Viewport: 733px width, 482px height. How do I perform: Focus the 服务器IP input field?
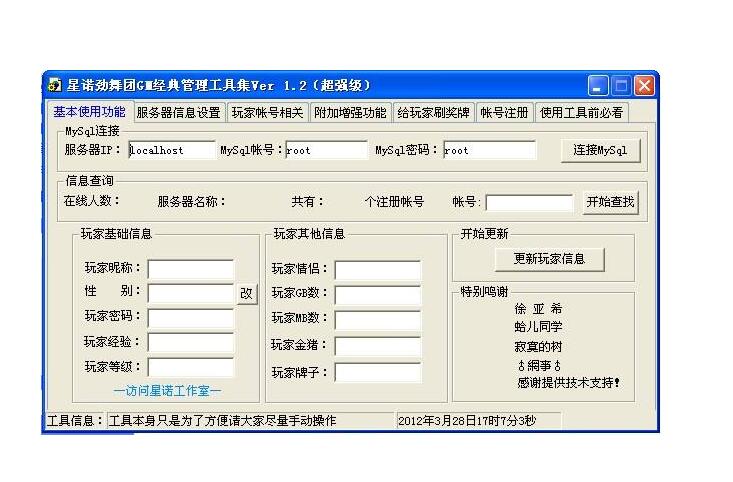click(170, 151)
